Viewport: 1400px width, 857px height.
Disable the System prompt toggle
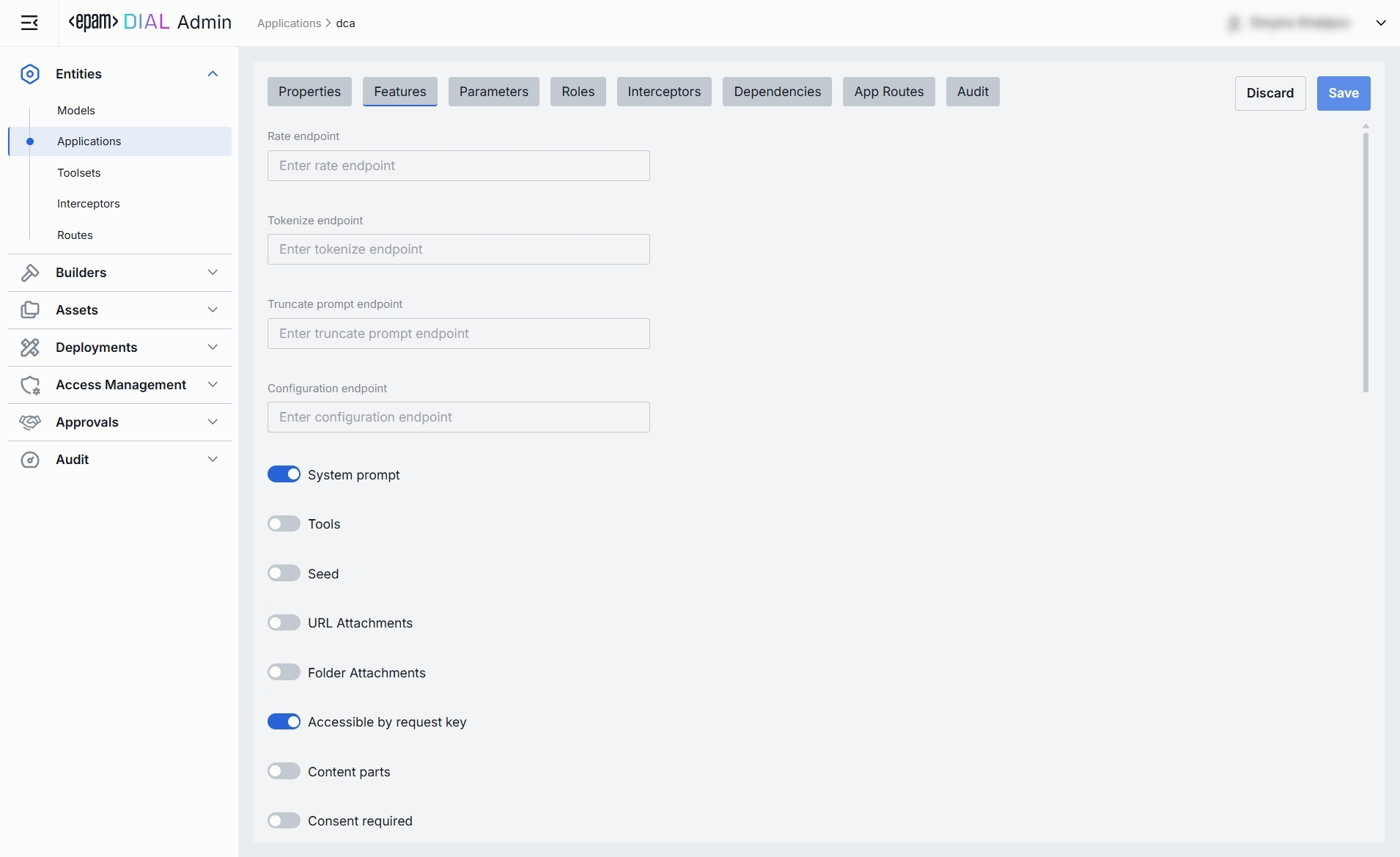click(284, 474)
